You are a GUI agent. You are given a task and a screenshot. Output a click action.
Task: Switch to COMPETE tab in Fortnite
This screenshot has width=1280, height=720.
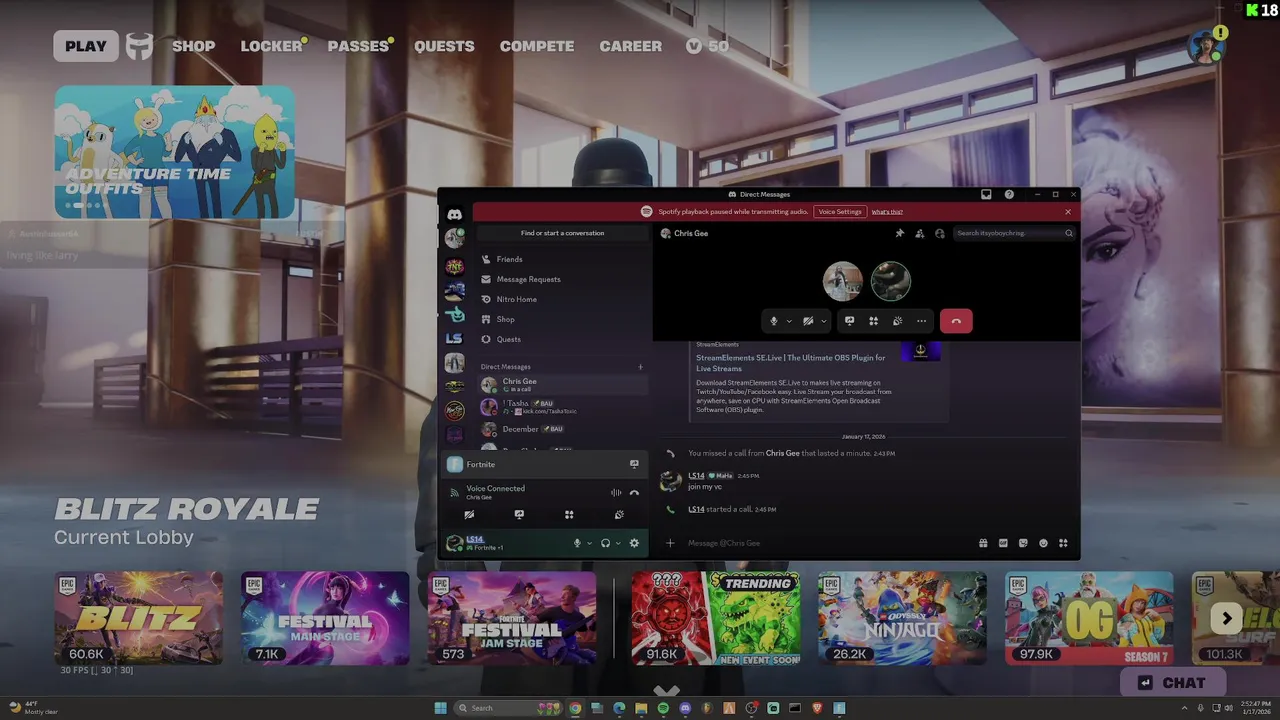pyautogui.click(x=537, y=46)
